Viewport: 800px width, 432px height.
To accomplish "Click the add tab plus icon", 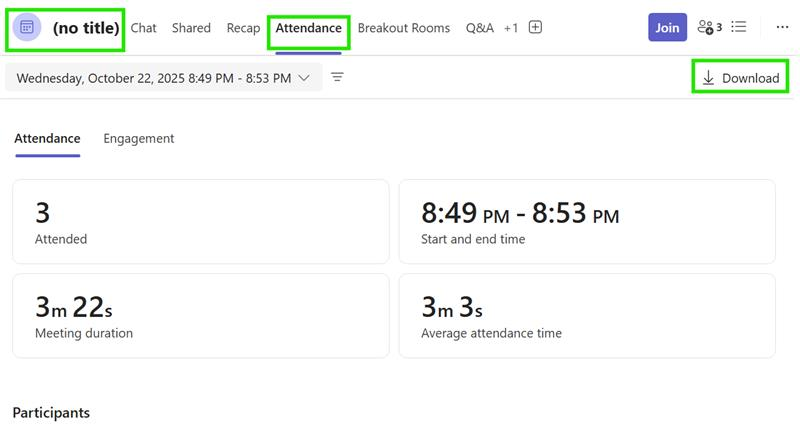I will [x=535, y=28].
